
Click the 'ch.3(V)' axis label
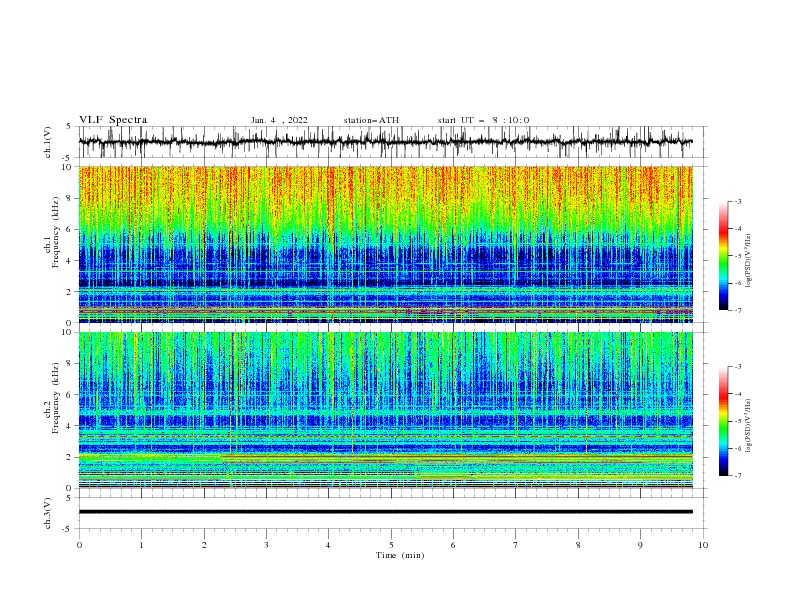(x=48, y=513)
